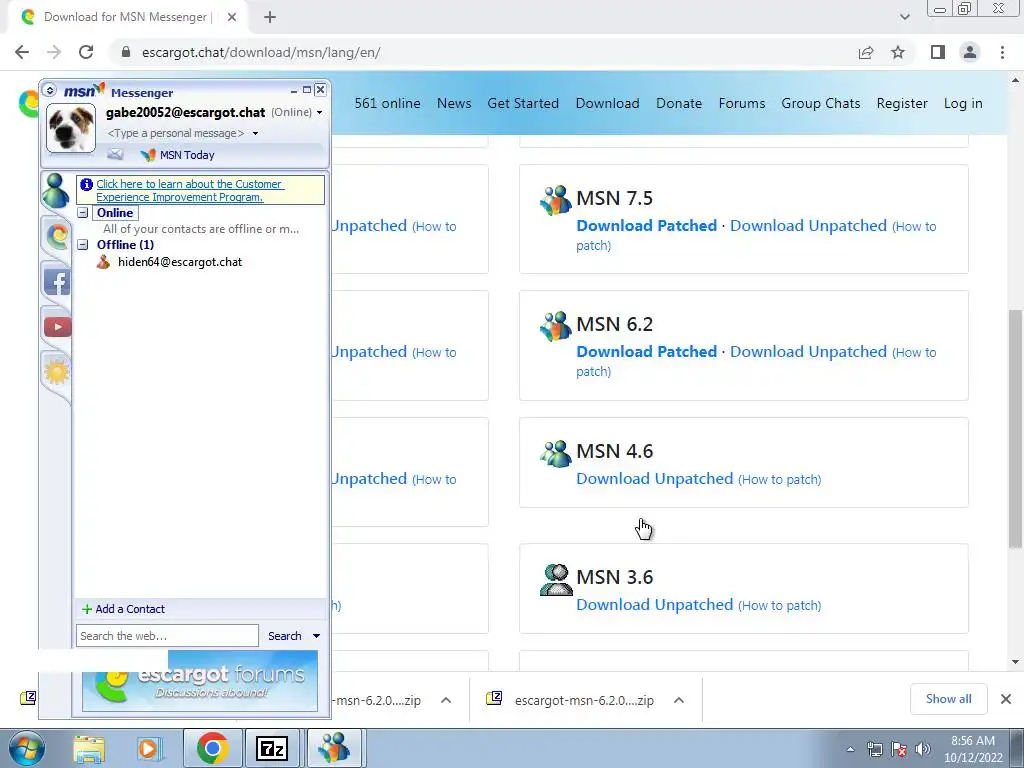Download Patched MSN 7.5
This screenshot has height=768, width=1024.
[647, 226]
